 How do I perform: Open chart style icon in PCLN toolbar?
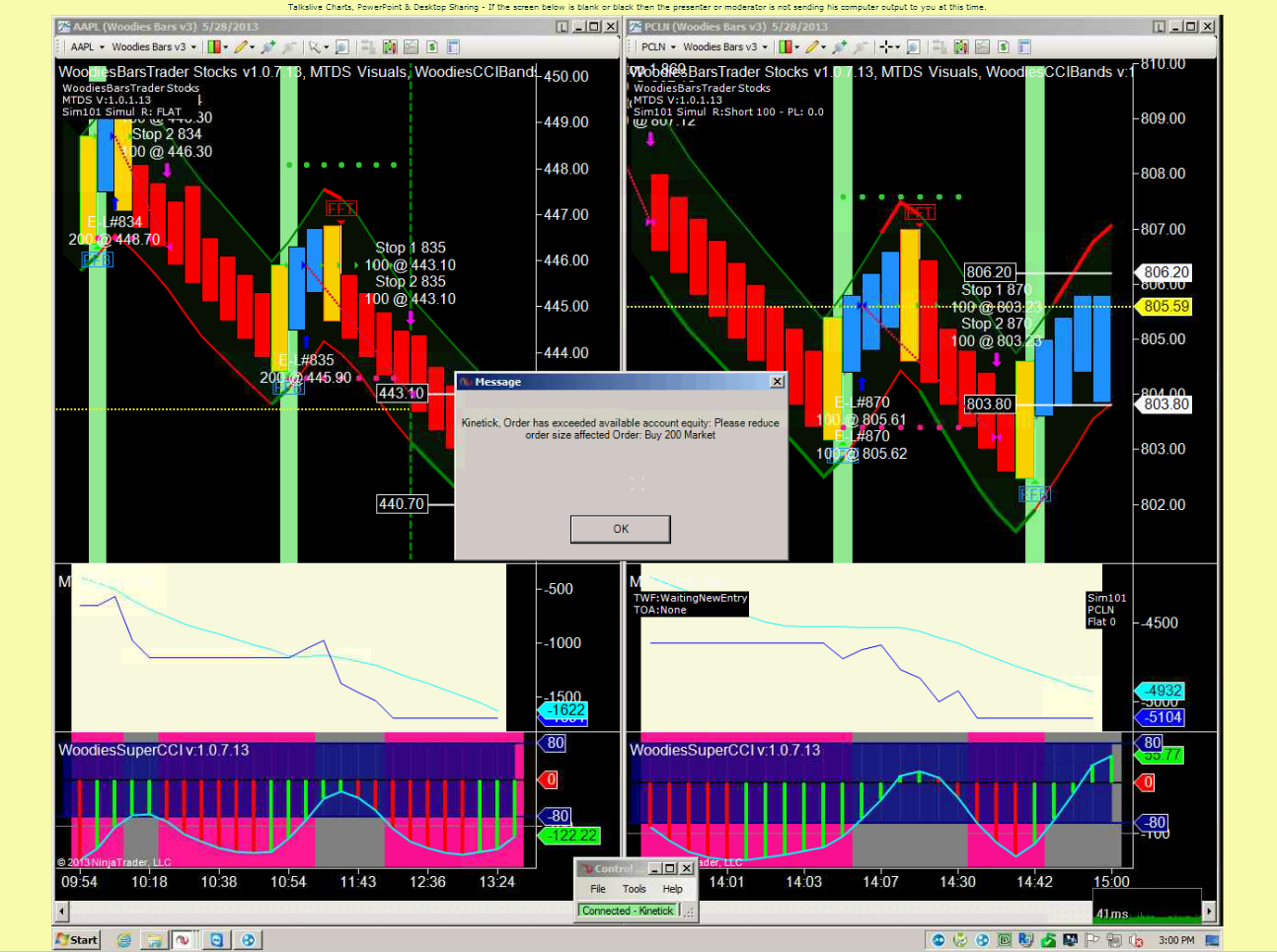click(785, 46)
